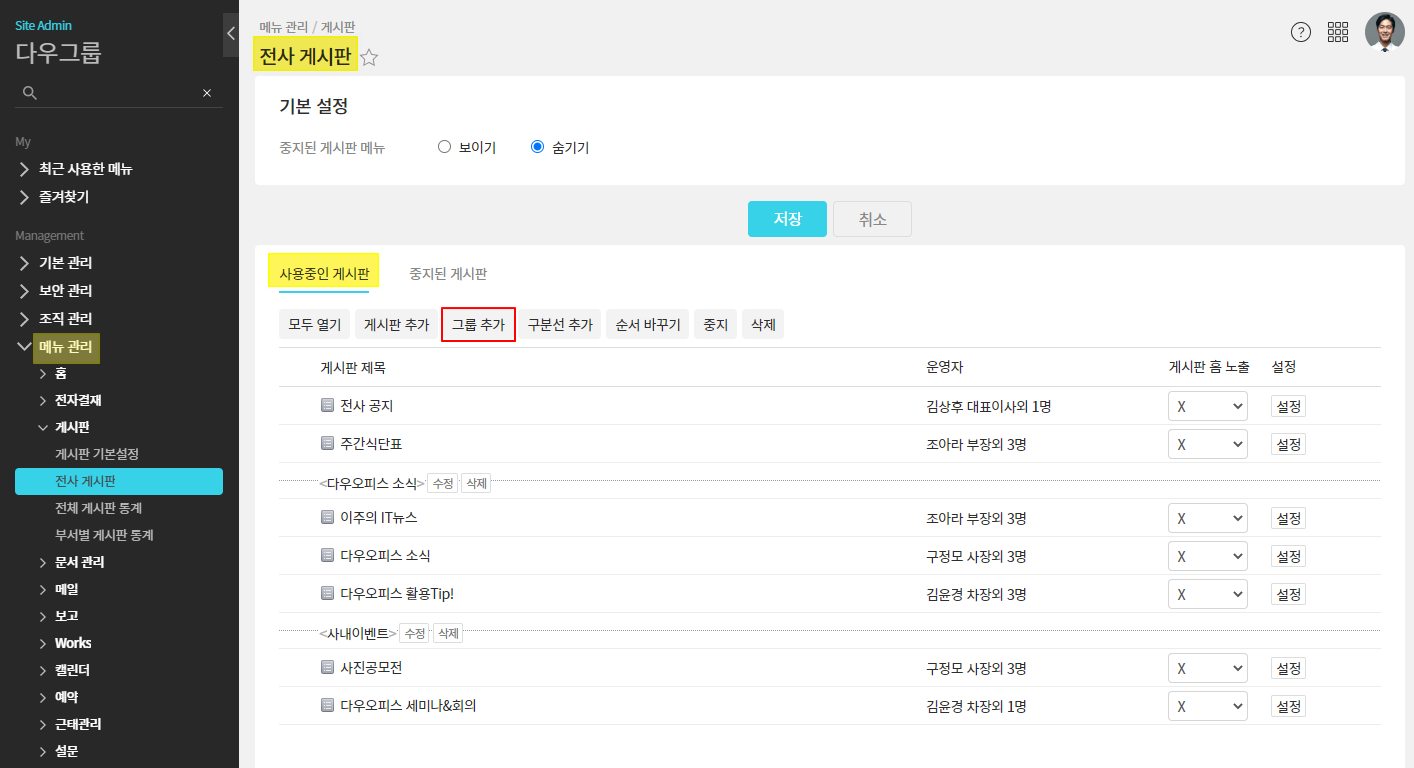The width and height of the screenshot is (1414, 768).
Task: Click inside the sidebar search field
Action: pyautogui.click(x=118, y=93)
